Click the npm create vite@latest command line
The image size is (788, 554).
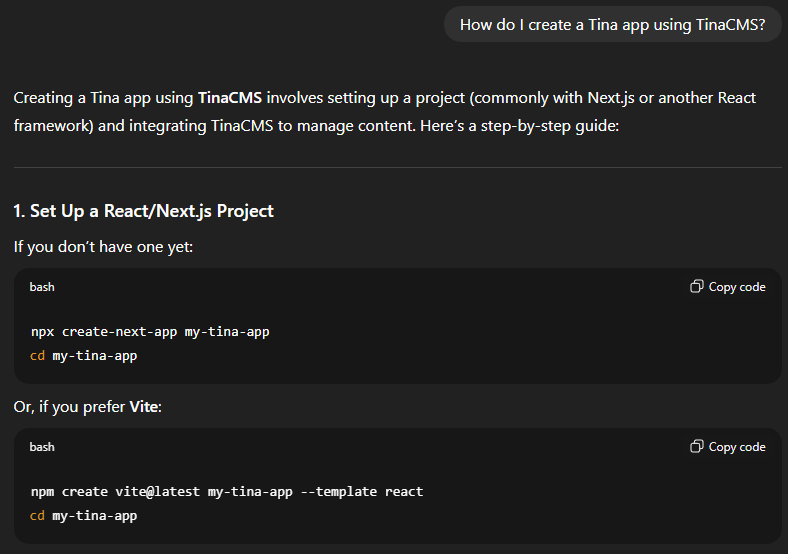pyautogui.click(x=227, y=491)
